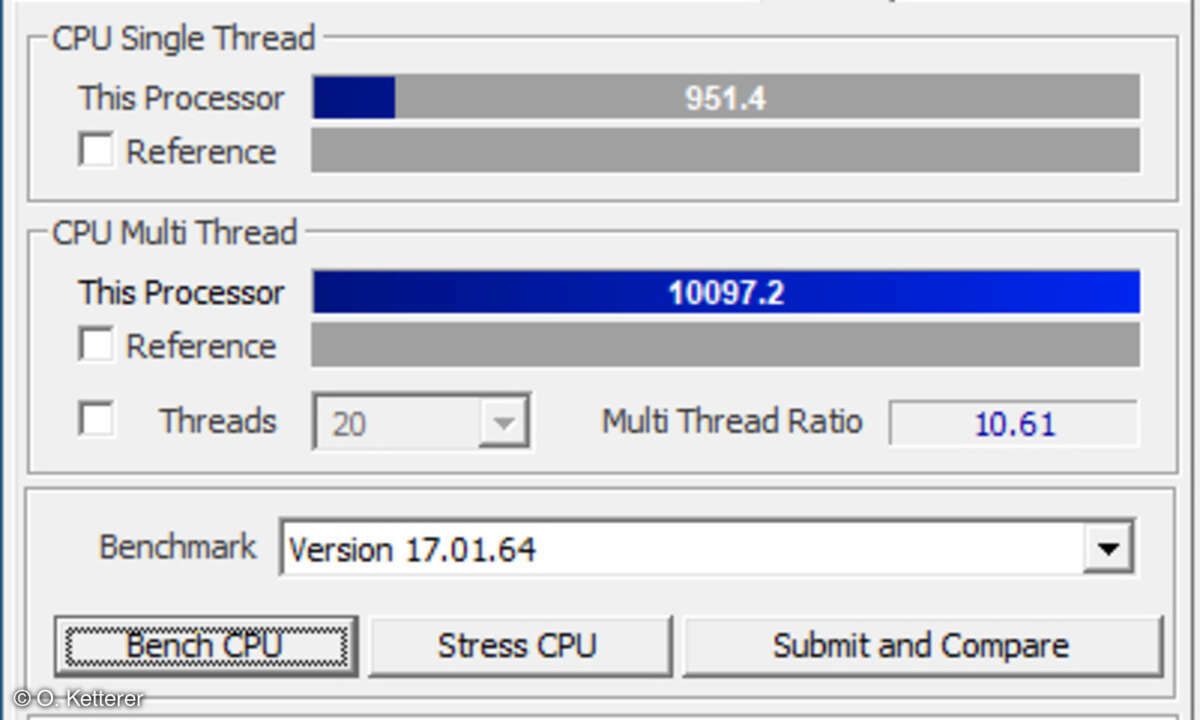Click the Multi Thread Ratio value 10.61
1200x720 pixels.
coord(1014,423)
